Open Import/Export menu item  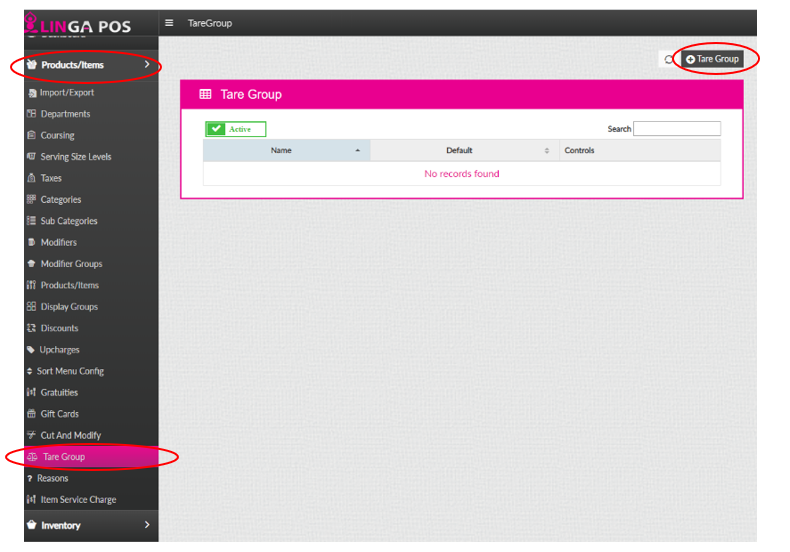91,93
